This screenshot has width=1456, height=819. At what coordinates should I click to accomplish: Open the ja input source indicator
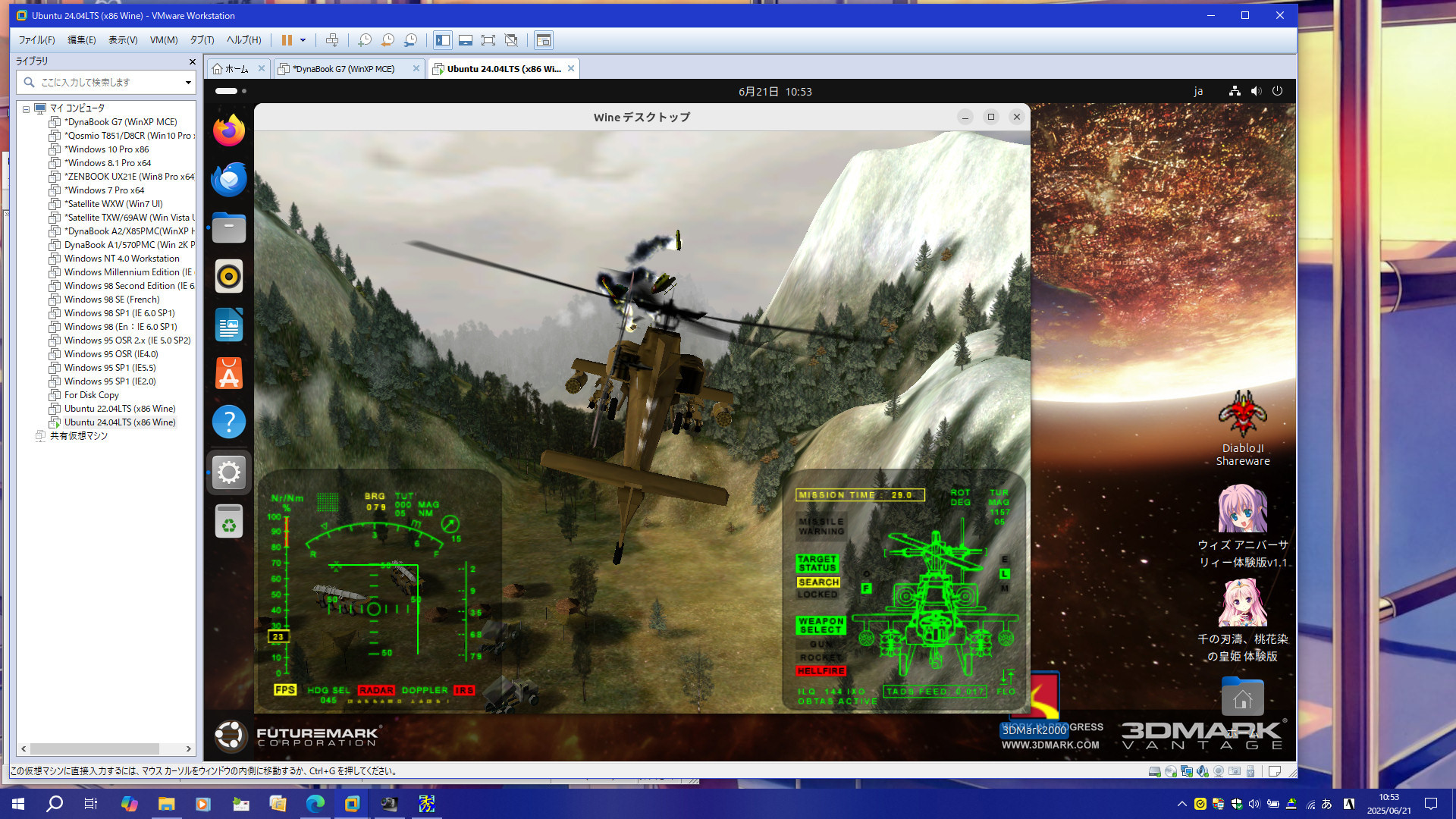(1198, 92)
